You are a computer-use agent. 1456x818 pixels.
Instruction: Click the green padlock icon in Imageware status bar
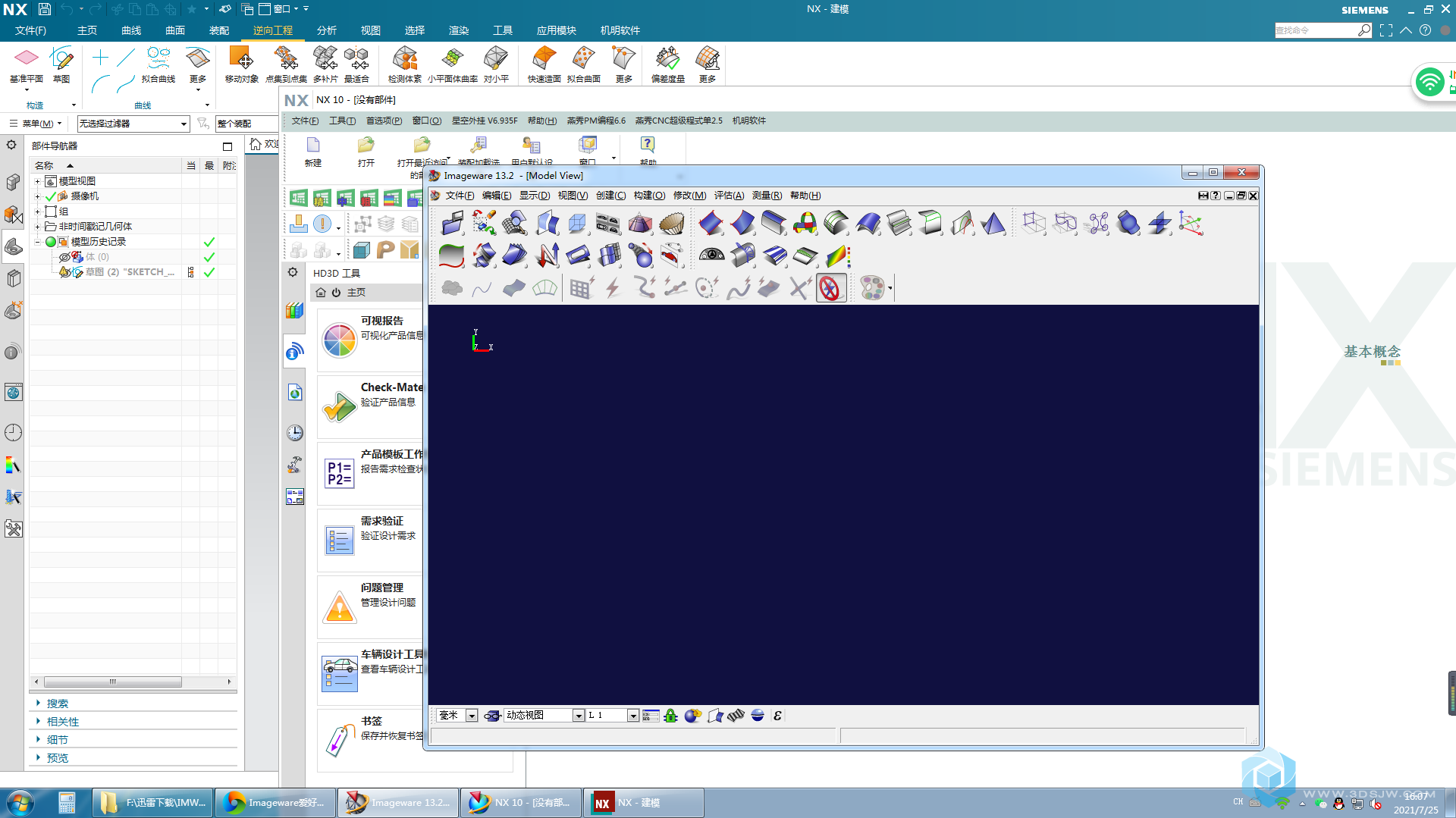[670, 716]
